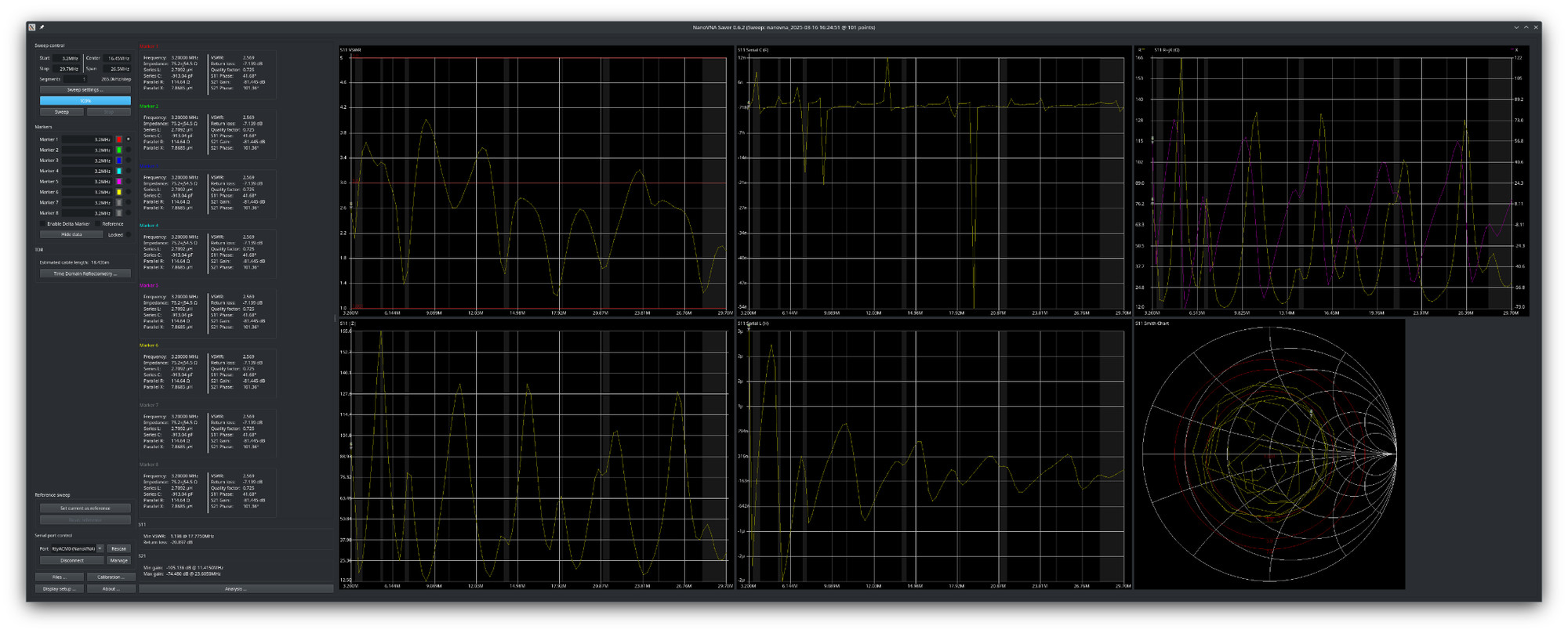Open the Analysis window
The image size is (1568, 633).
coord(236,588)
